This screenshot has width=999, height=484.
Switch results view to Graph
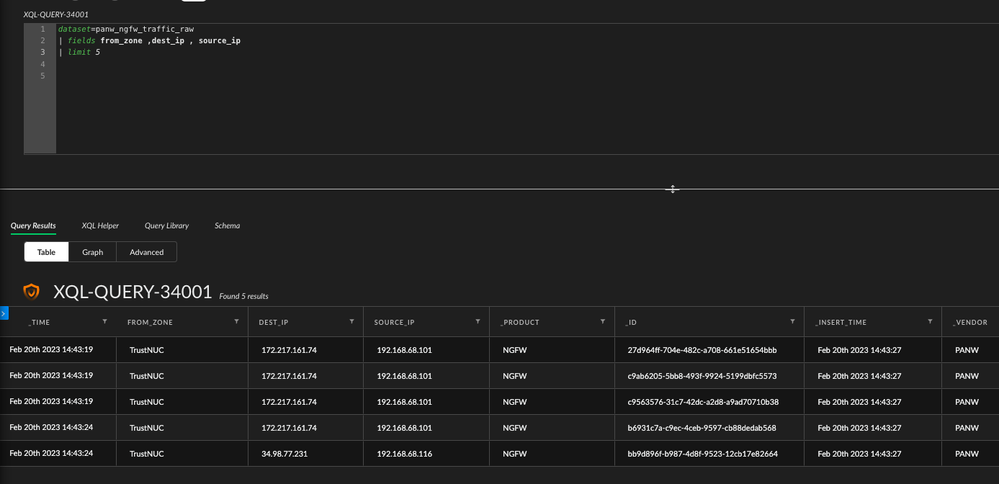[x=92, y=252]
